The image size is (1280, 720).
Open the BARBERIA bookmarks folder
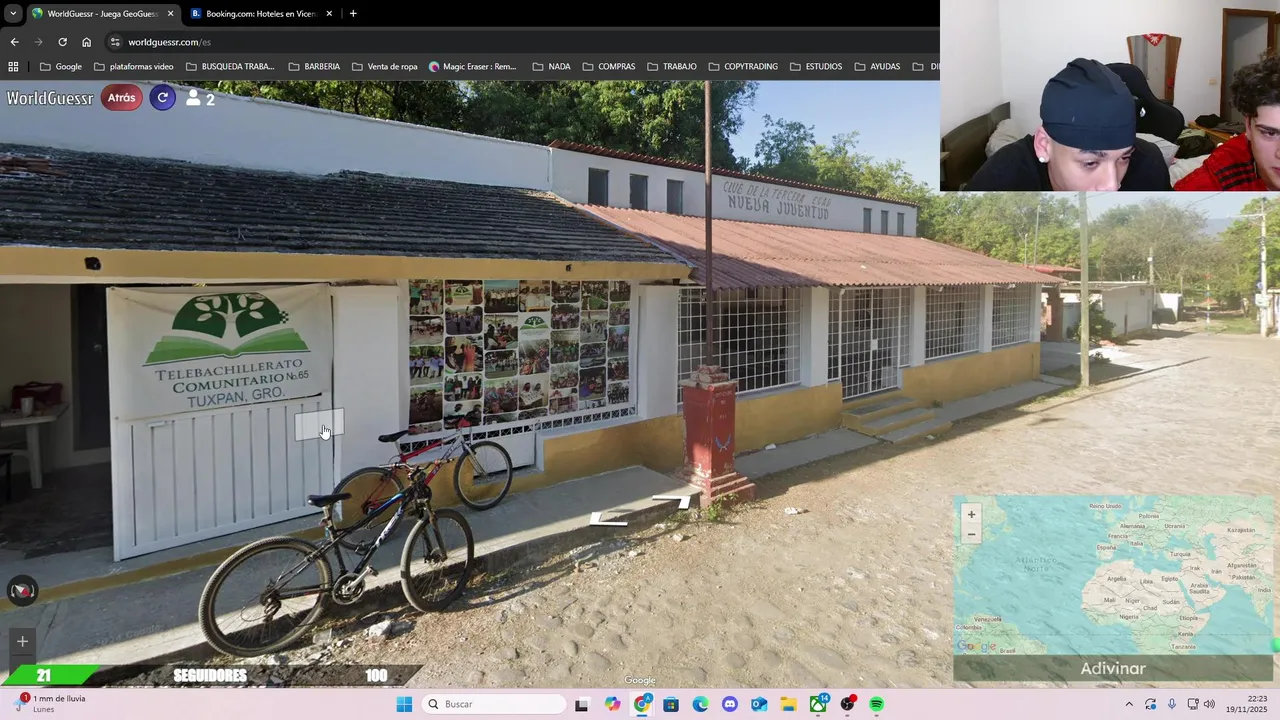click(x=315, y=67)
